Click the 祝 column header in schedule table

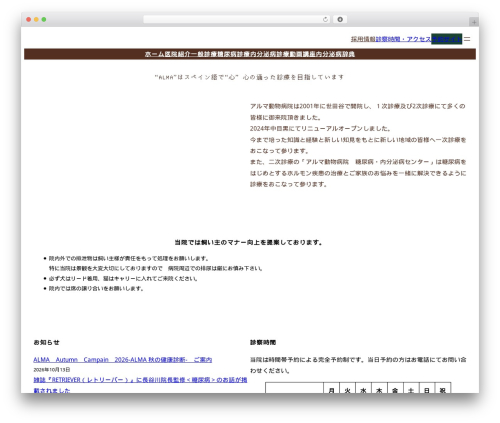(x=443, y=389)
